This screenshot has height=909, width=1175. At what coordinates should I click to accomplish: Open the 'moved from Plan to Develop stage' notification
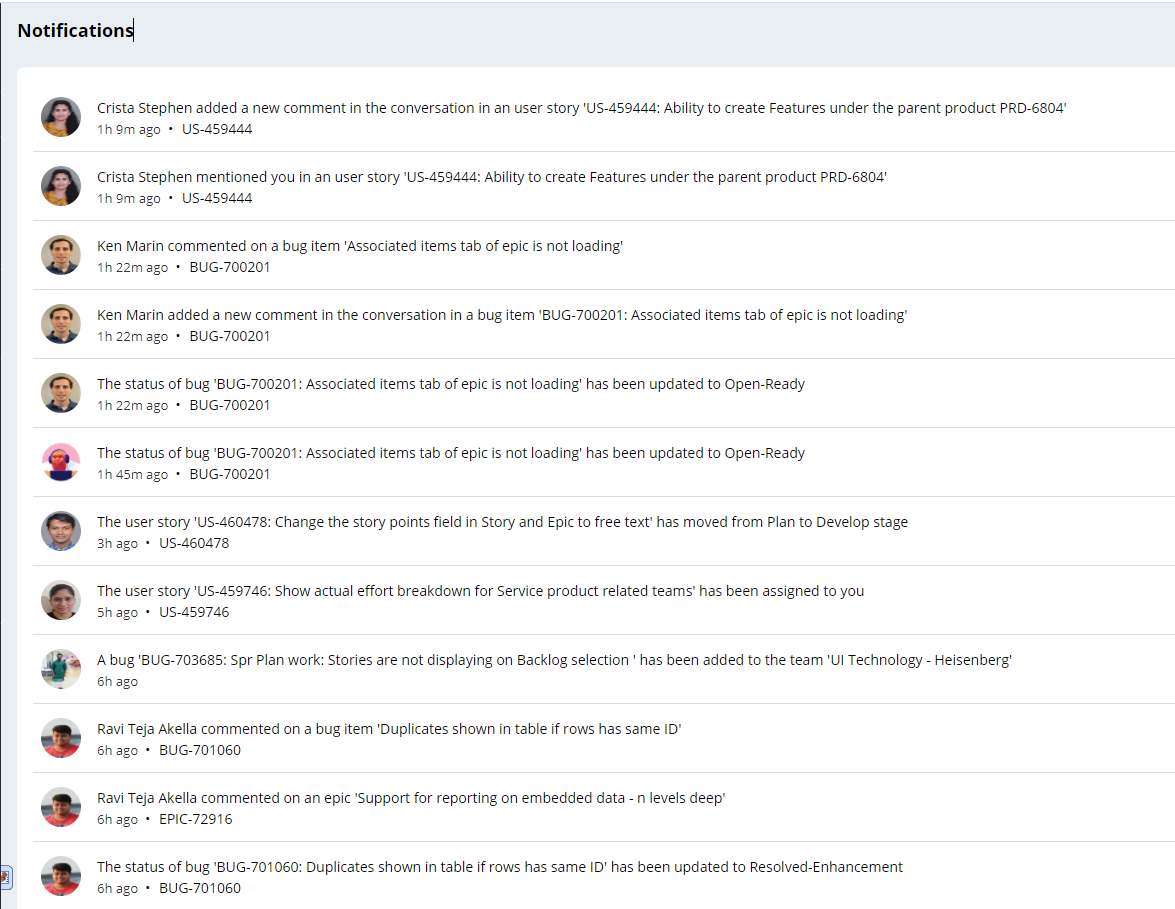click(502, 522)
